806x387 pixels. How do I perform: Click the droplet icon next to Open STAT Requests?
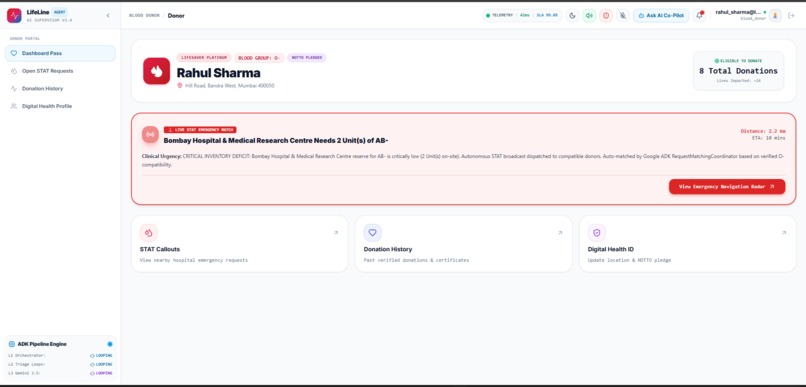pos(14,71)
